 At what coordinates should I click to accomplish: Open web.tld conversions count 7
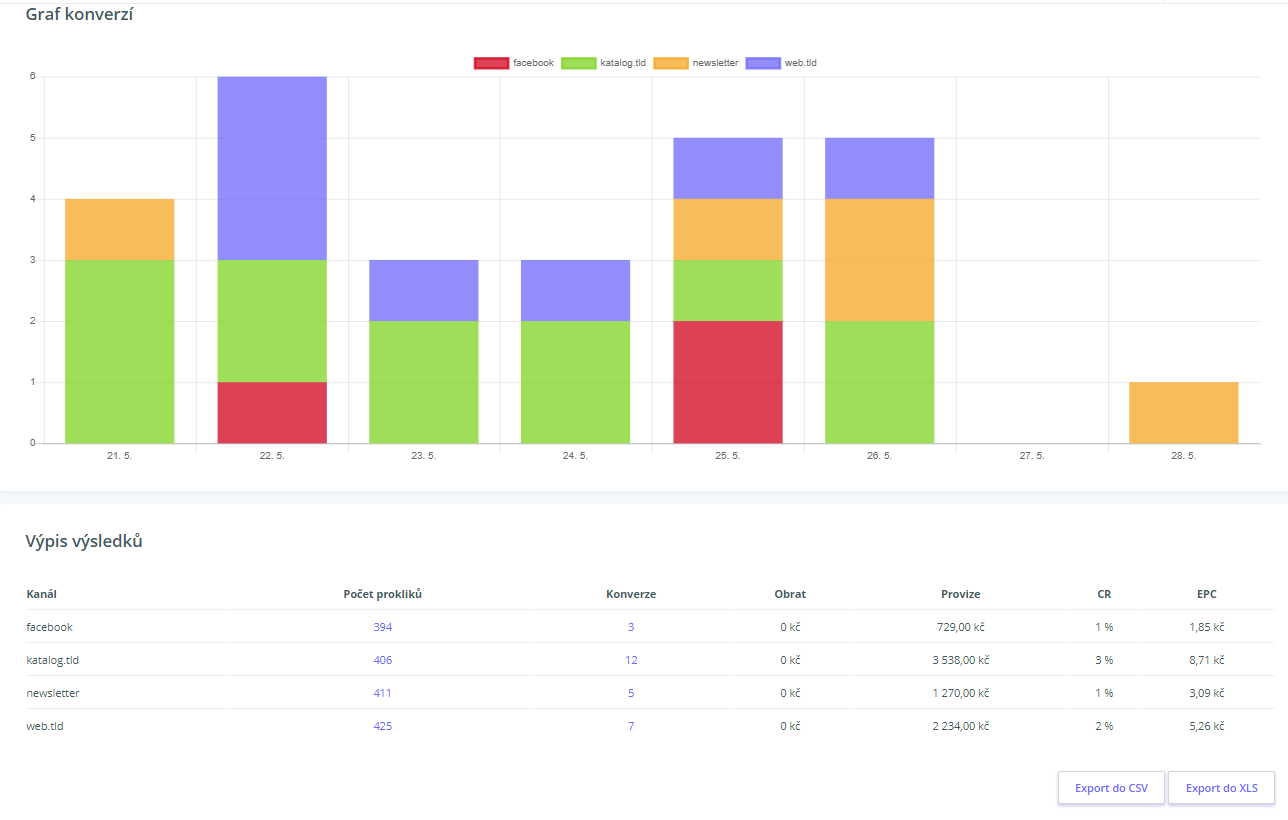tap(631, 726)
